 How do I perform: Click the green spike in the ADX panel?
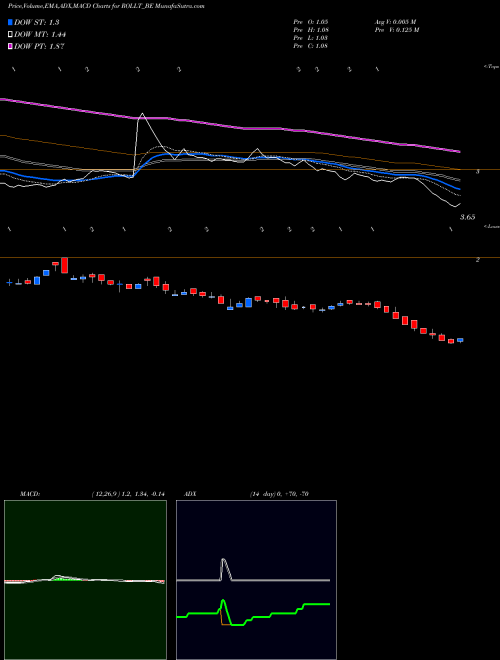[223, 601]
